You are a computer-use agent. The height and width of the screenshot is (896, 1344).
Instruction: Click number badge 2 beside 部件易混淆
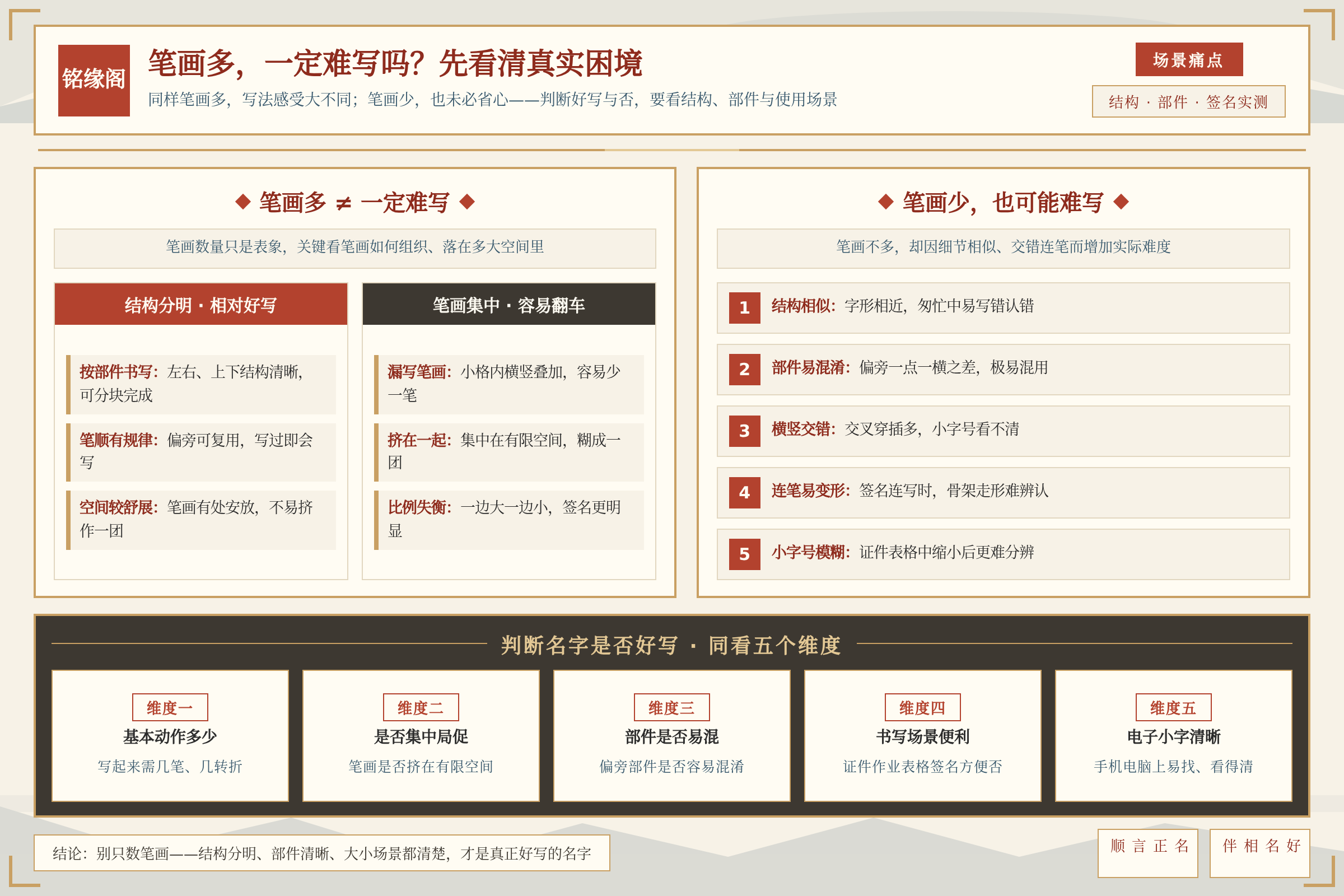point(744,369)
